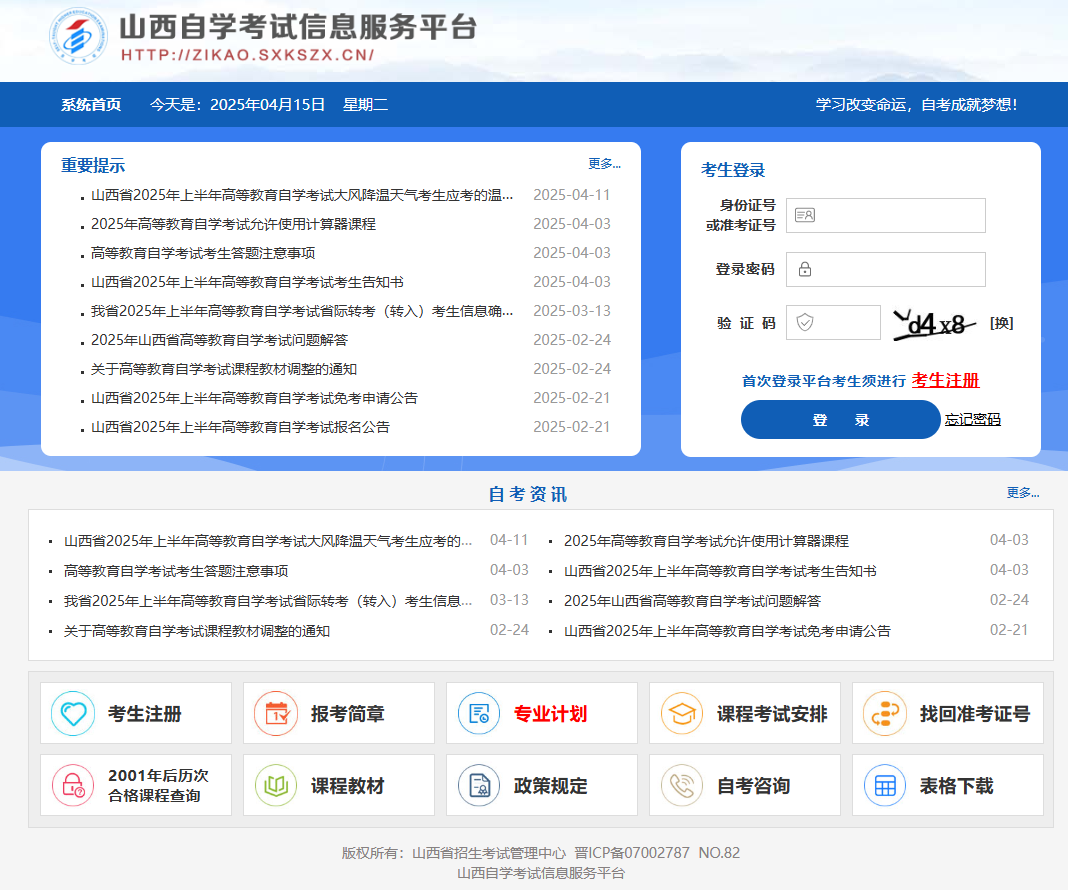The height and width of the screenshot is (890, 1068).
Task: Click the 自考咨询 phone icon
Action: click(x=681, y=784)
